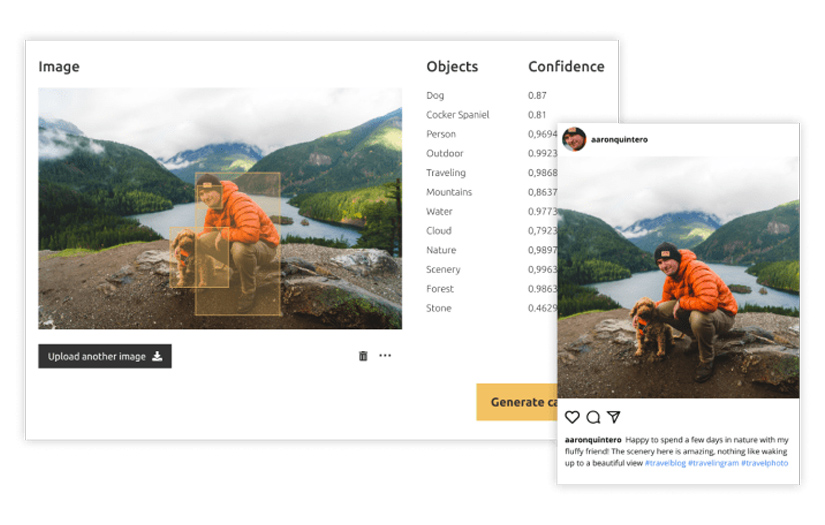Click aaronquintero username in the caption

pos(593,440)
